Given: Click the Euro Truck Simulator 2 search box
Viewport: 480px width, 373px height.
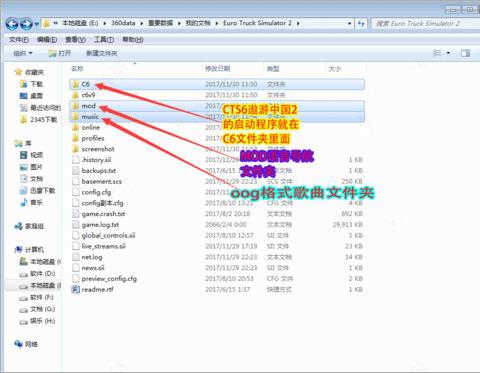Looking at the screenshot, I should click(425, 23).
